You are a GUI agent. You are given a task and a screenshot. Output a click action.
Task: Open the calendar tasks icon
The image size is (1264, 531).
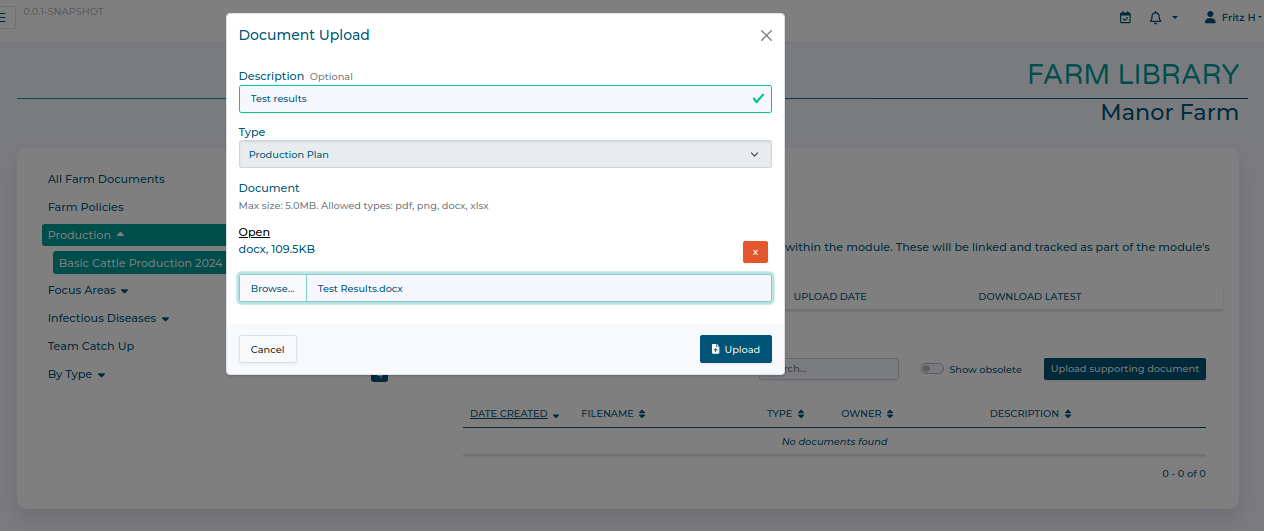[x=1125, y=17]
